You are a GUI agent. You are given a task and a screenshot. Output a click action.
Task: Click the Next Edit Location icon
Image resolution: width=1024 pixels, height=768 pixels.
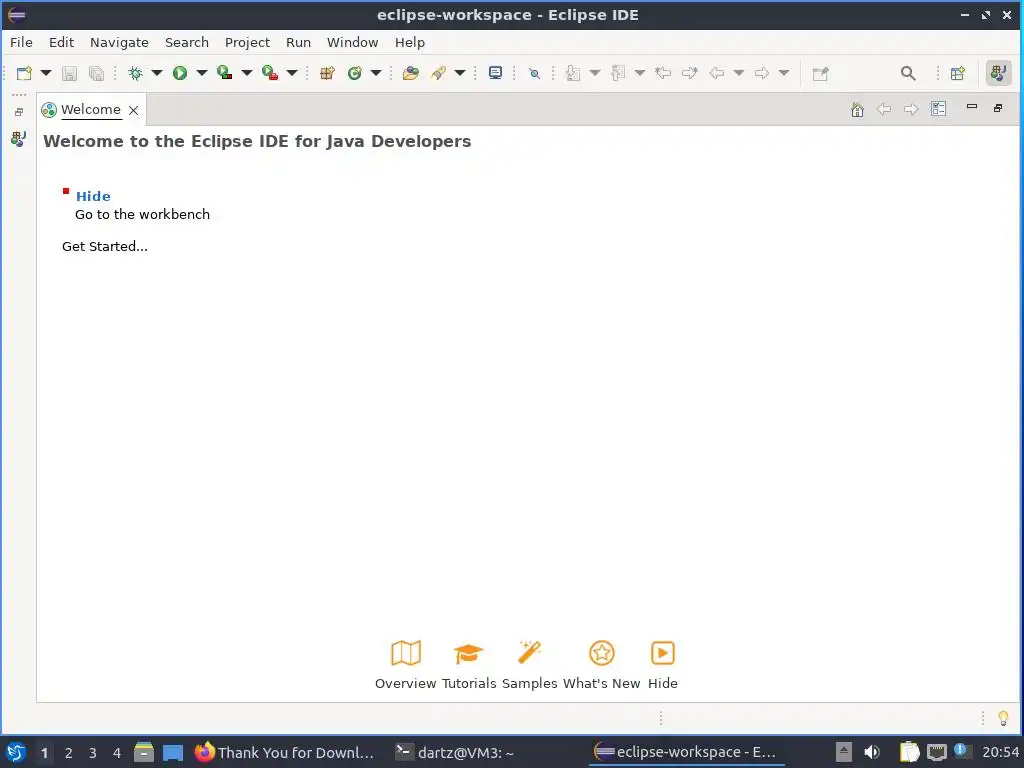point(690,73)
